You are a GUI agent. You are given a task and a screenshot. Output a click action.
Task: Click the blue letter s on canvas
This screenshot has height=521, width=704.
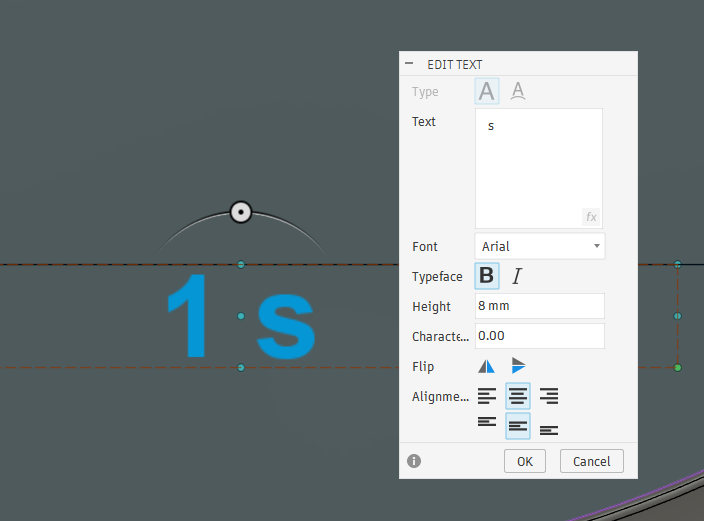point(286,327)
